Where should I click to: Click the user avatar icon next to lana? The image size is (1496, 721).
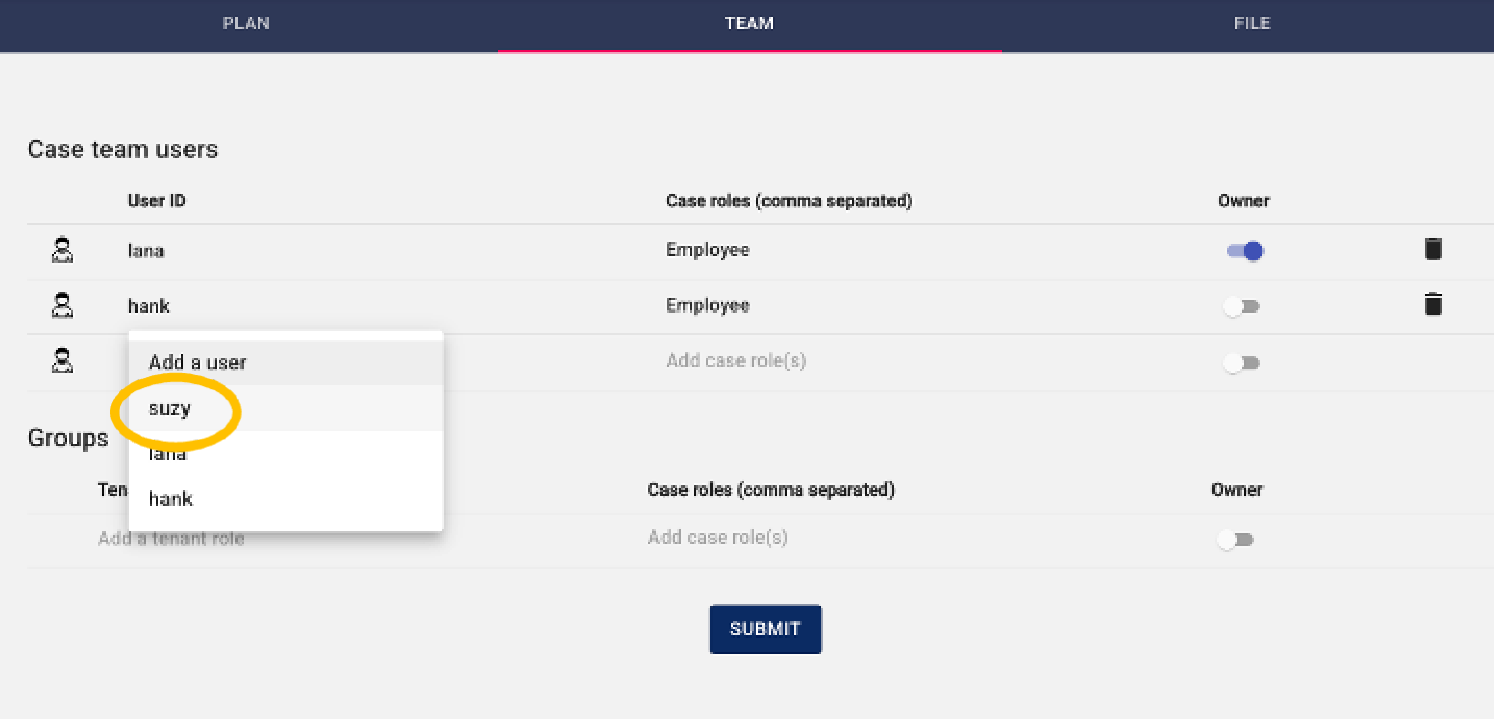point(61,250)
